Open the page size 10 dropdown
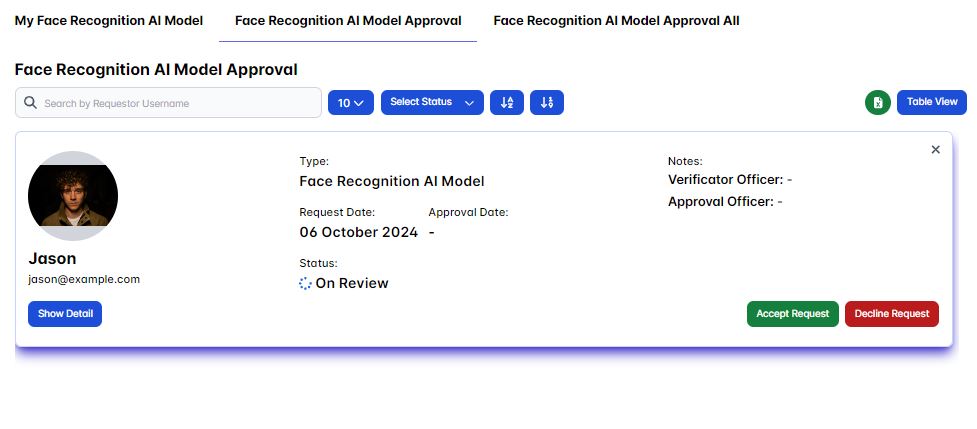Viewport: 977px width, 429px height. (x=350, y=102)
